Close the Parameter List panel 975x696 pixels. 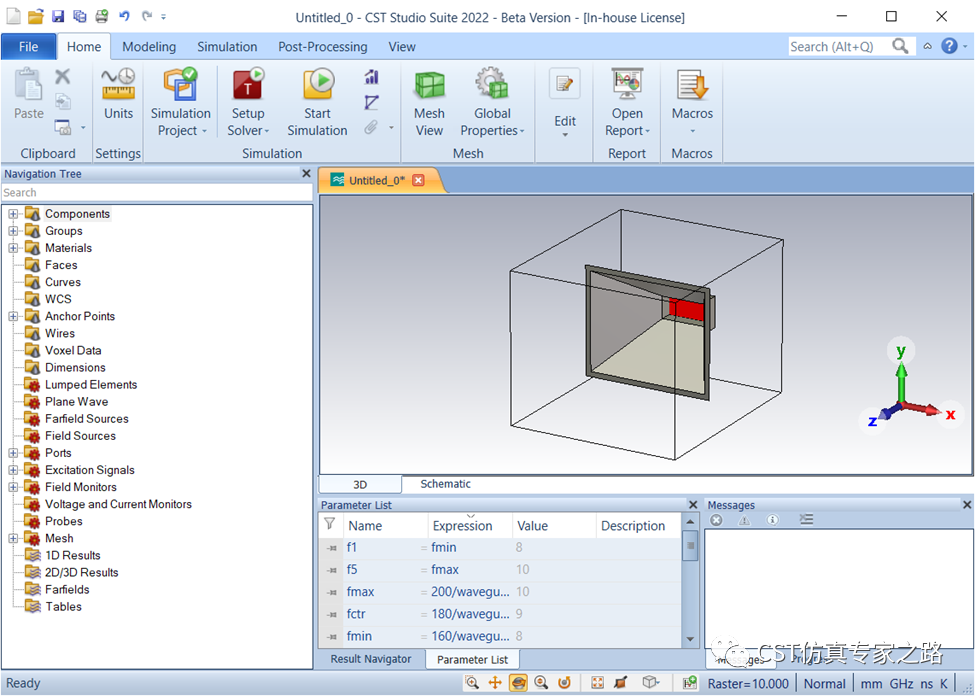pos(693,504)
